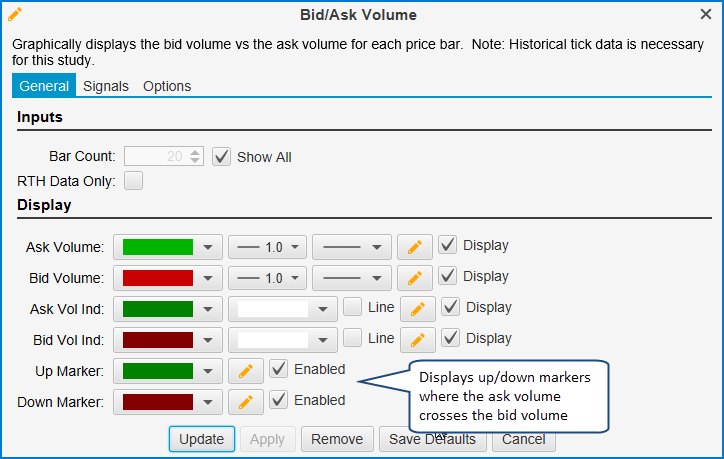Open the pencil editor for Bid Vol Ind

point(418,340)
